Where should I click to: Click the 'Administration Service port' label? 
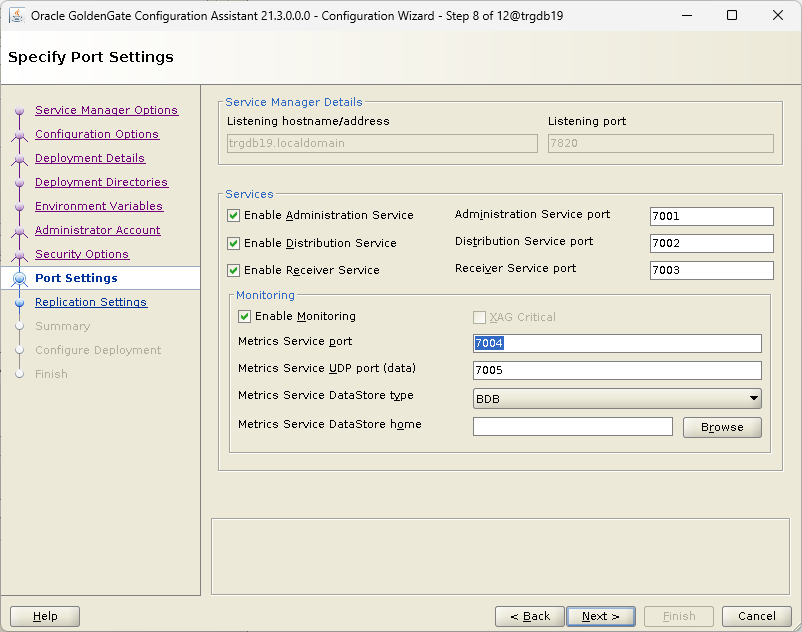[x=532, y=214]
